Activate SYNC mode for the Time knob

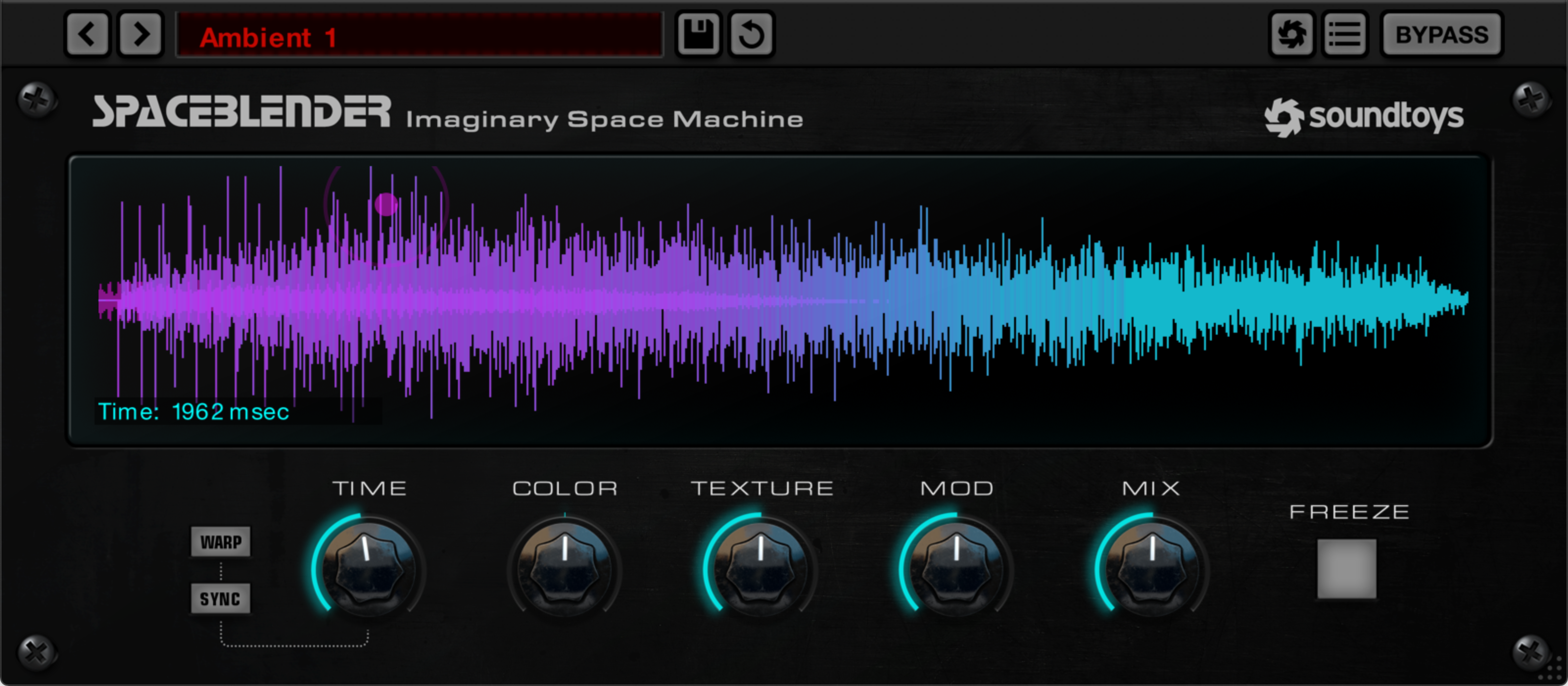(x=220, y=598)
